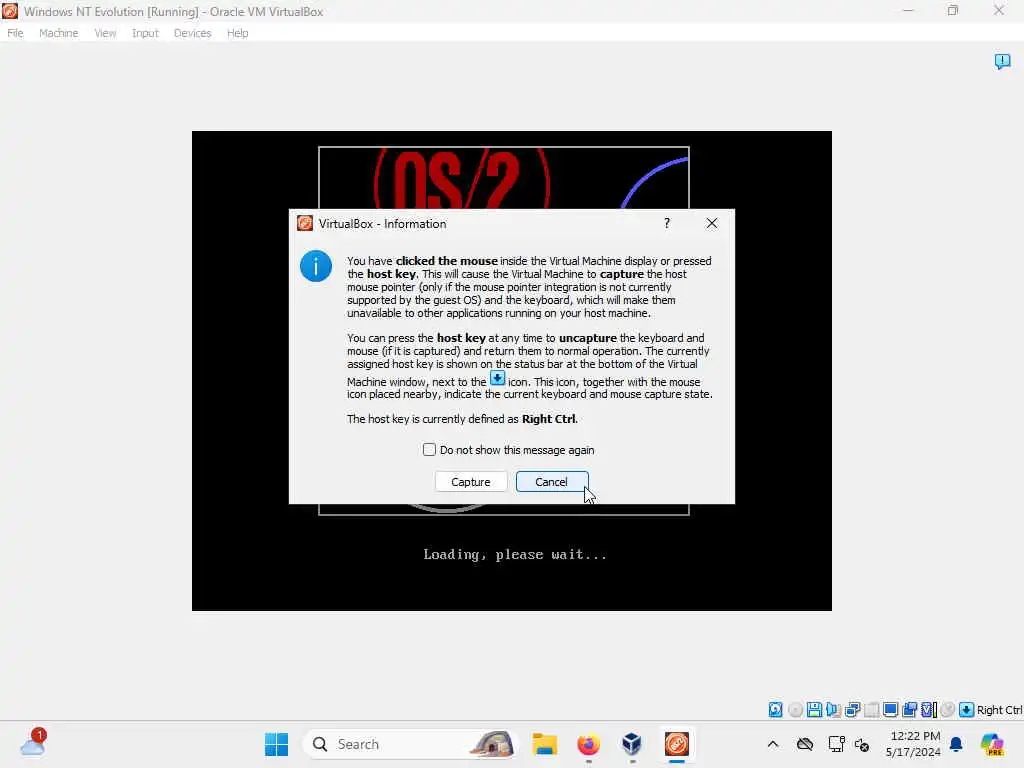The height and width of the screenshot is (768, 1024).
Task: Open the VirtualBox Manager taskbar icon
Action: point(632,744)
